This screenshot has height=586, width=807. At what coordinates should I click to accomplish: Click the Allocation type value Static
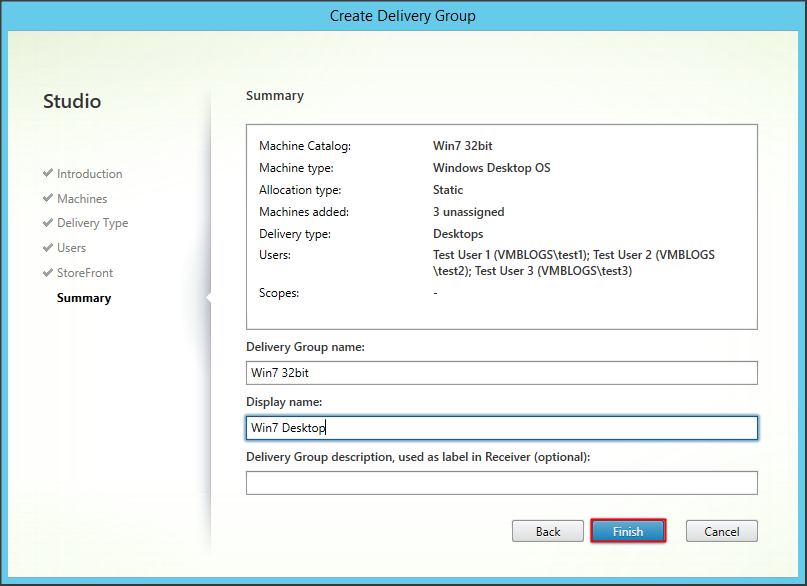(448, 190)
